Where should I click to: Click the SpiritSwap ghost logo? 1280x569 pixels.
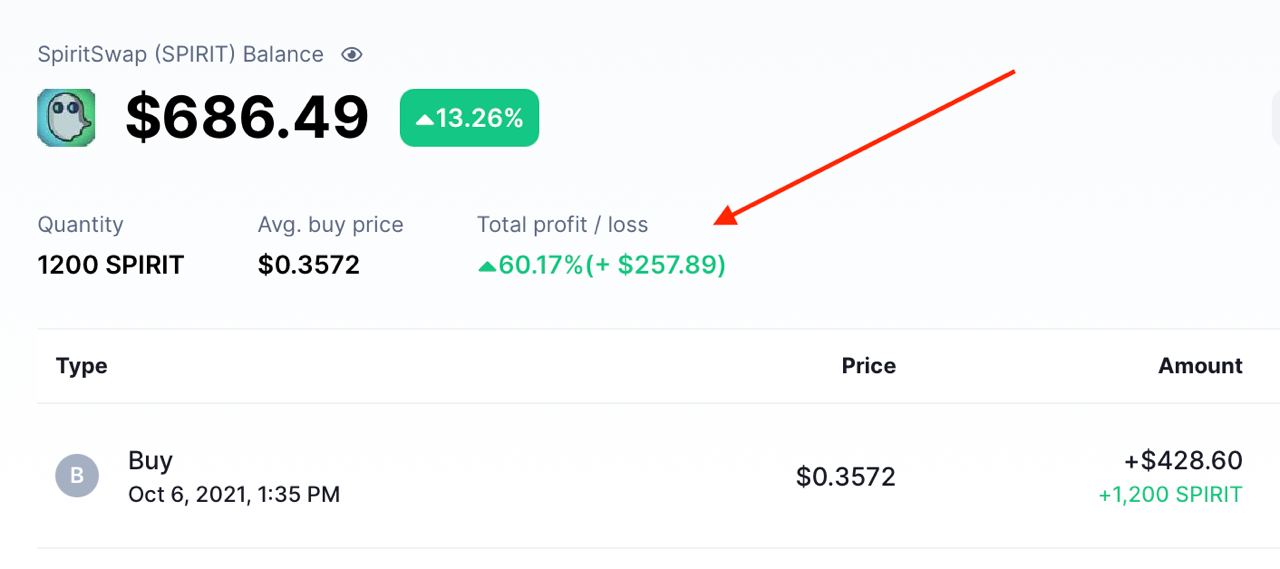point(66,118)
